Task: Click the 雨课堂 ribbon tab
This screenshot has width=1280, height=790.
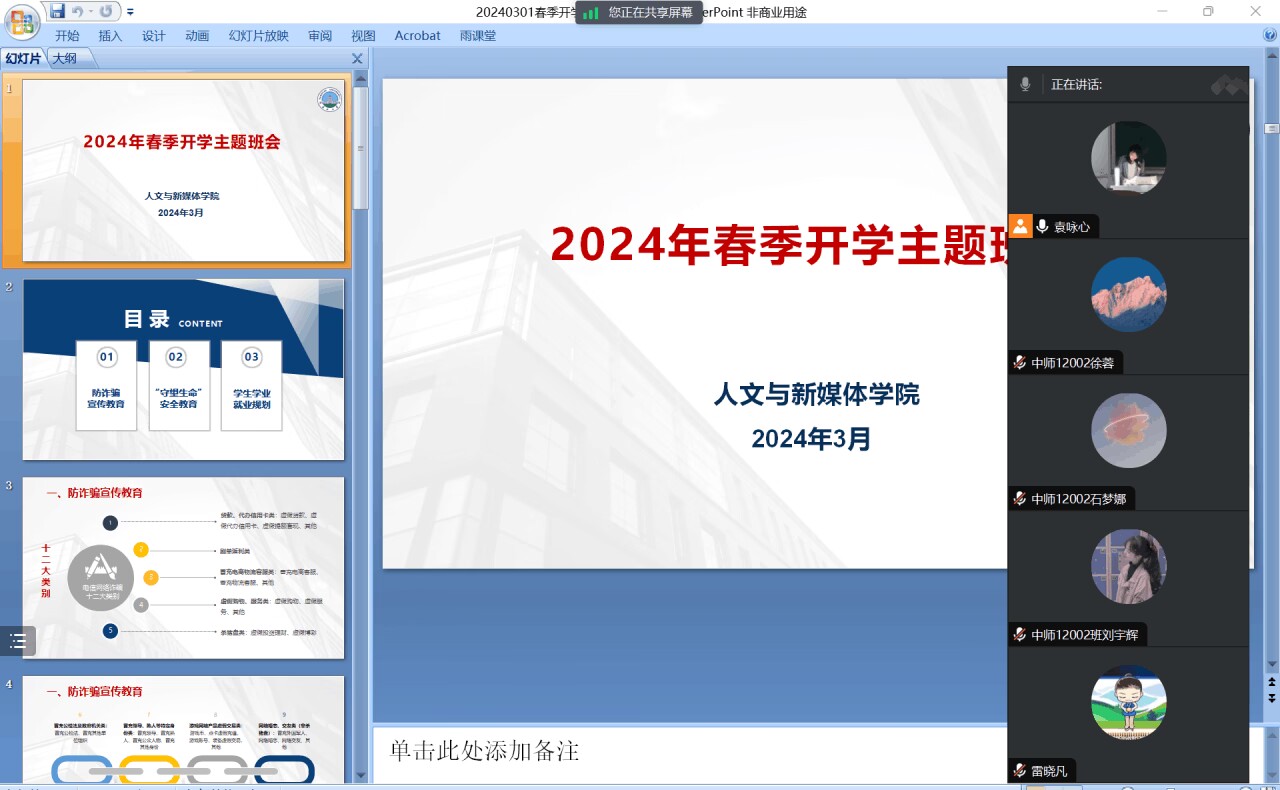Action: click(x=477, y=35)
